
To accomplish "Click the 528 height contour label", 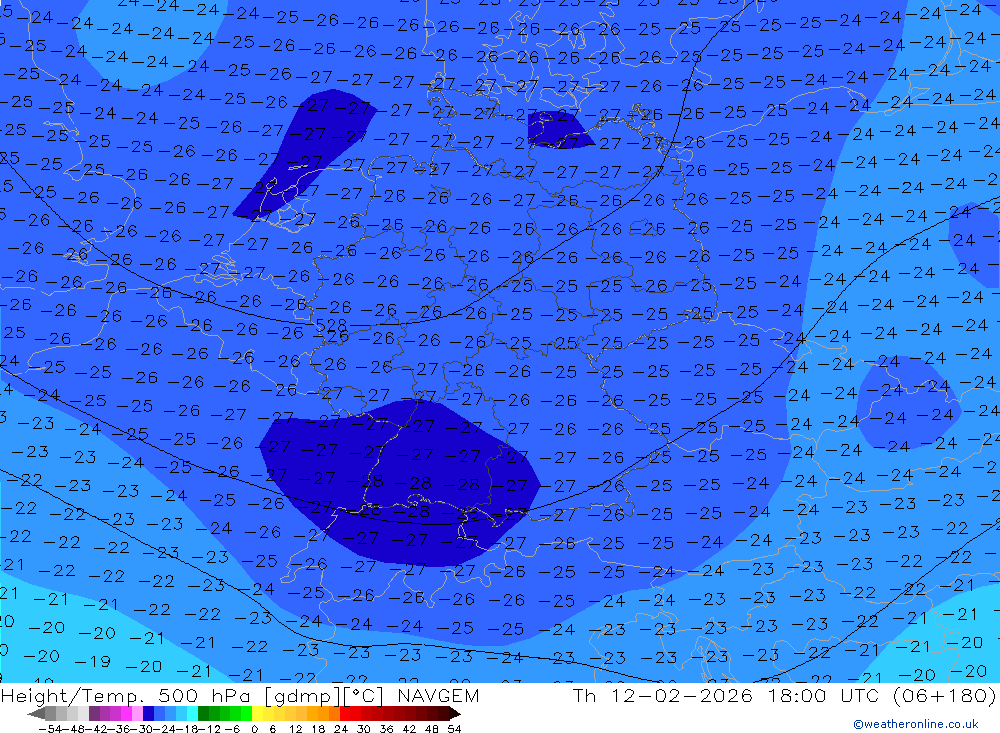I will pos(331,325).
